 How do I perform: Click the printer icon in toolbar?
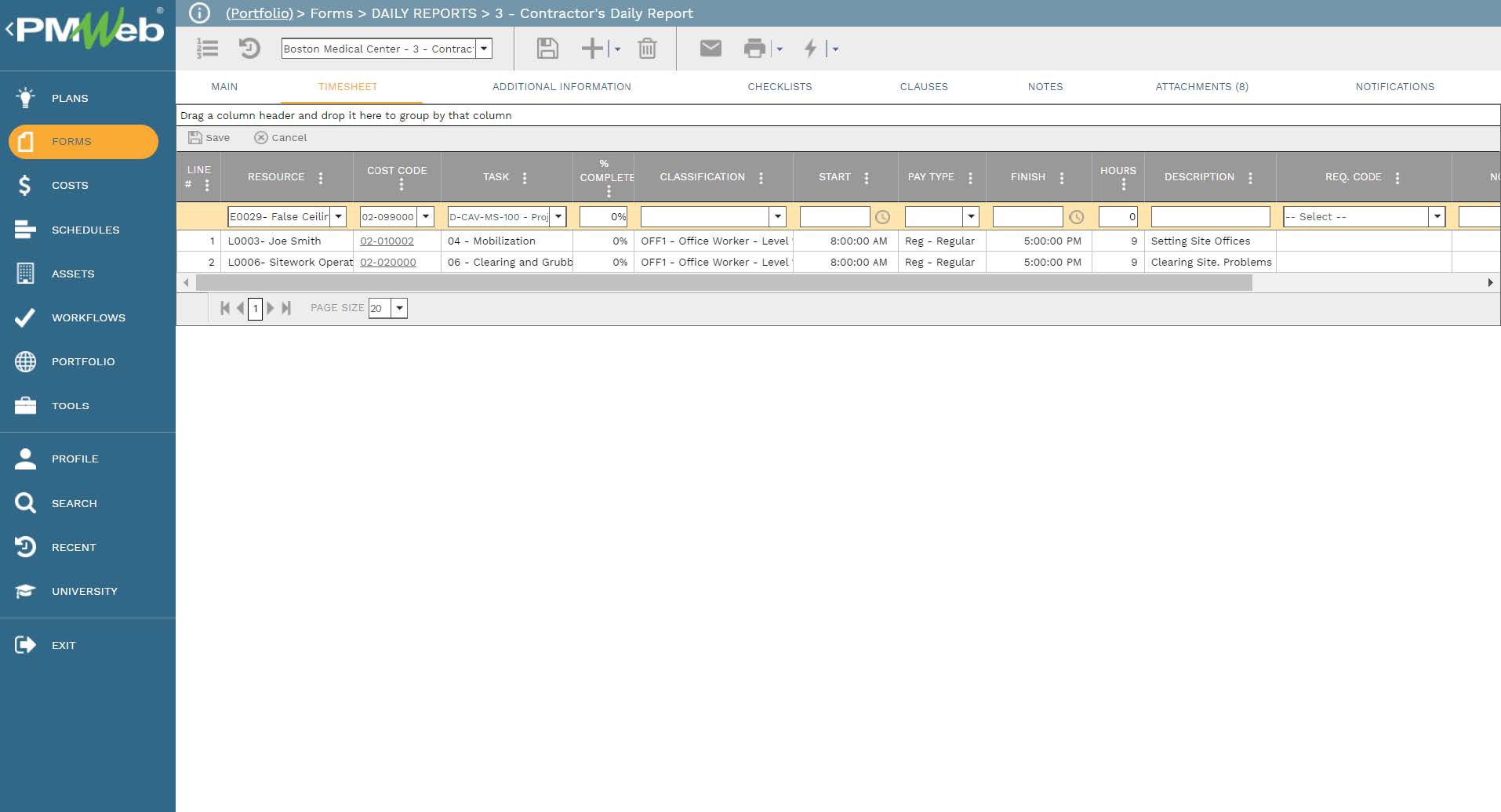click(754, 49)
